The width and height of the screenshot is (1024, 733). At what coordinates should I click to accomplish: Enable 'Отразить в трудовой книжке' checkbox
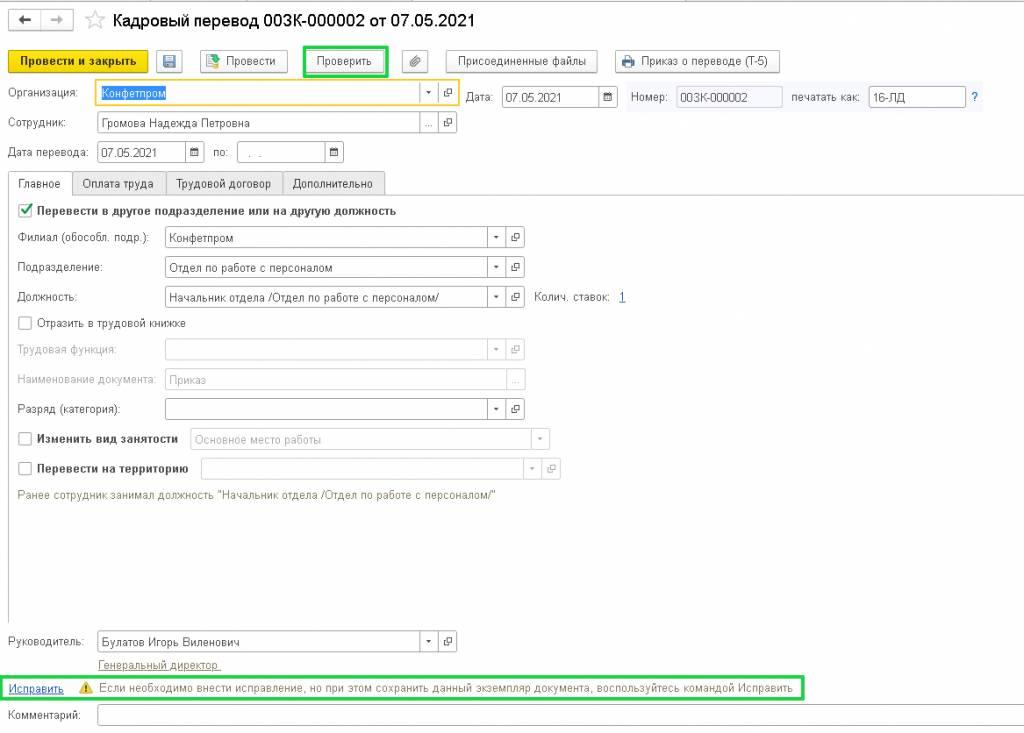25,323
